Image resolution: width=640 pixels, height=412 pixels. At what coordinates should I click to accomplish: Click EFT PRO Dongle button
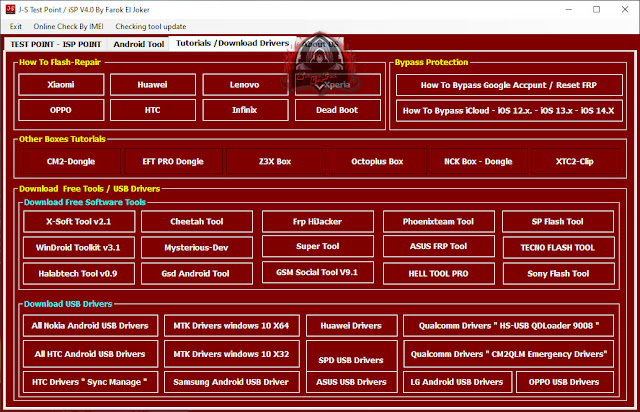pyautogui.click(x=173, y=161)
